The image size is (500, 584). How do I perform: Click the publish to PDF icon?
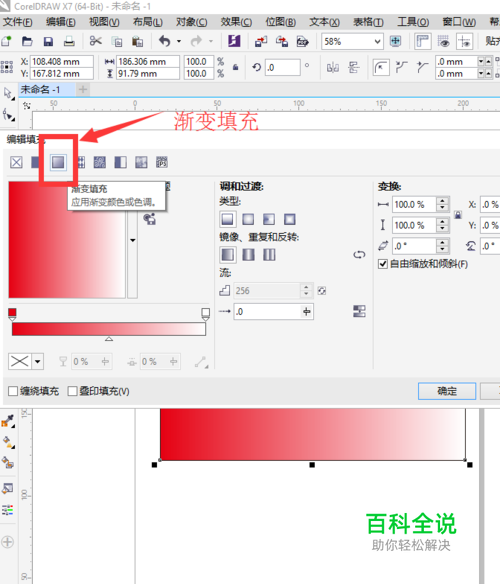tap(302, 41)
